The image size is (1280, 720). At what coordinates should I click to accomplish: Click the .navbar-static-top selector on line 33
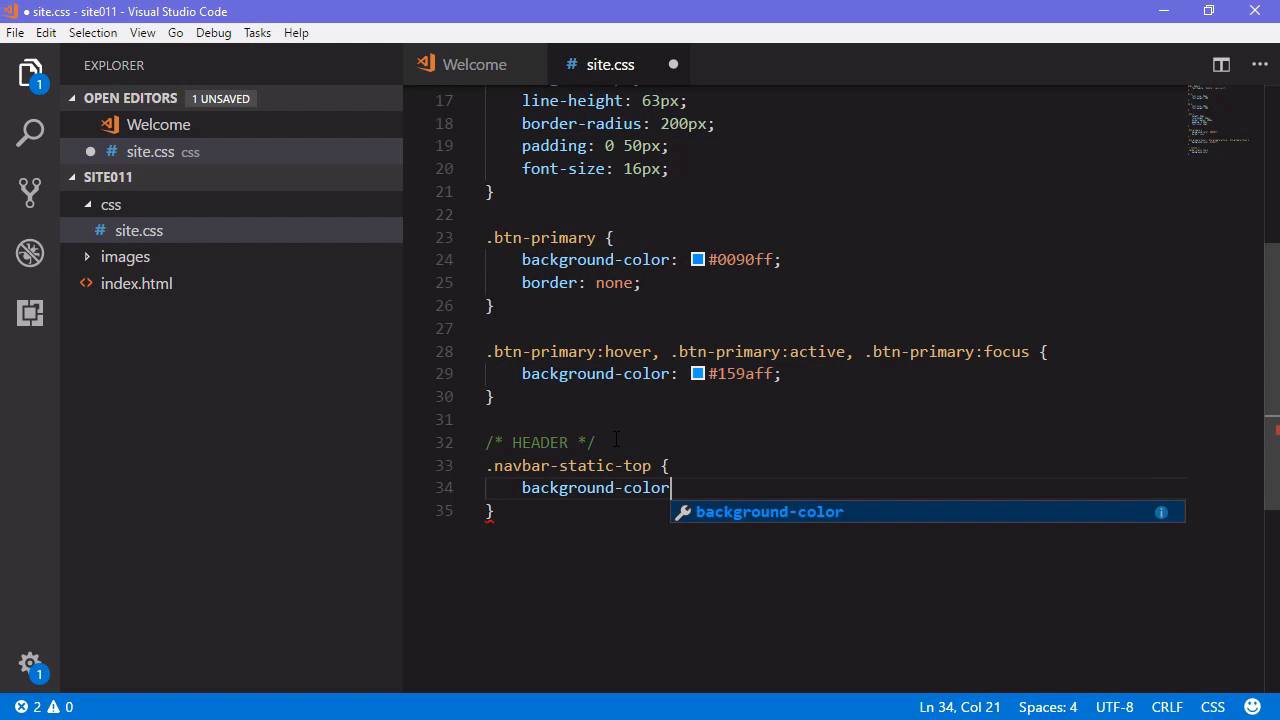click(x=568, y=465)
